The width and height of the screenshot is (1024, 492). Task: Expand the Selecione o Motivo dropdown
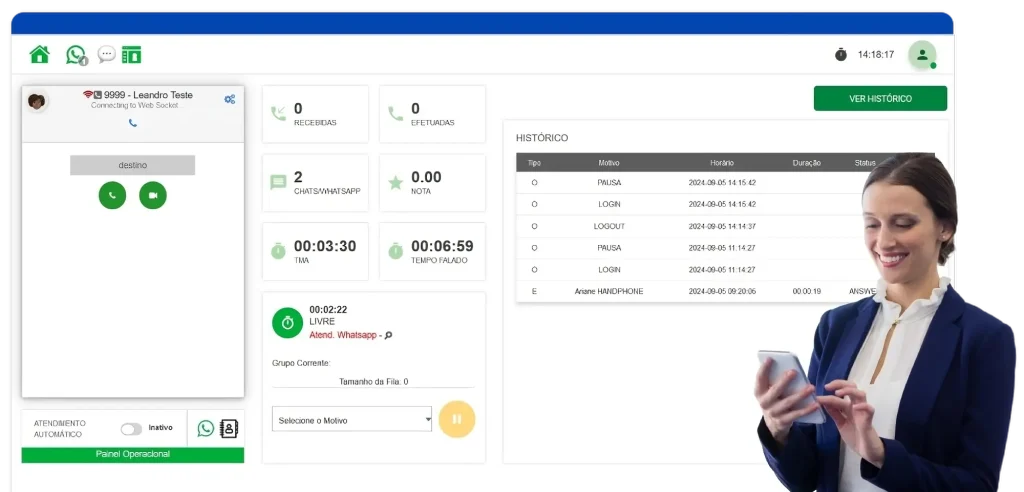[x=352, y=419]
